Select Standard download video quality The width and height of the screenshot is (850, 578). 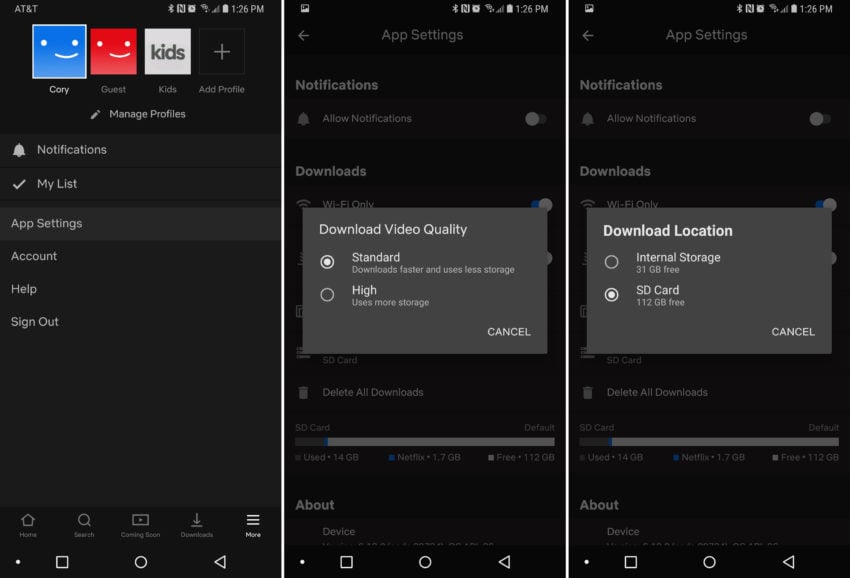(x=424, y=262)
